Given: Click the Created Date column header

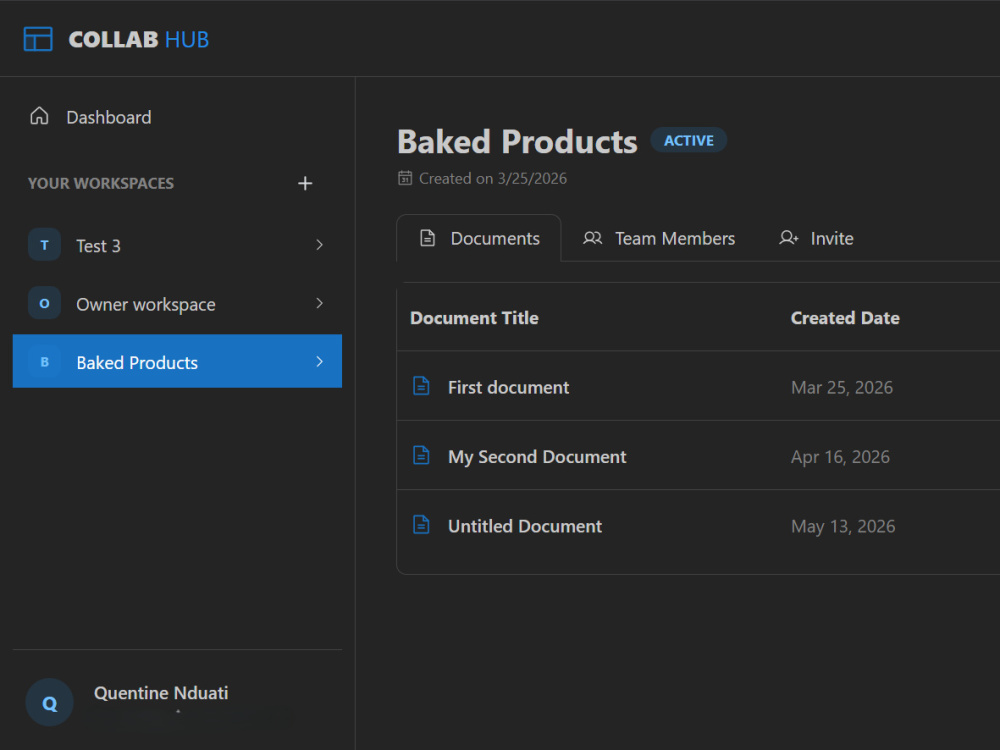Looking at the screenshot, I should (x=845, y=318).
